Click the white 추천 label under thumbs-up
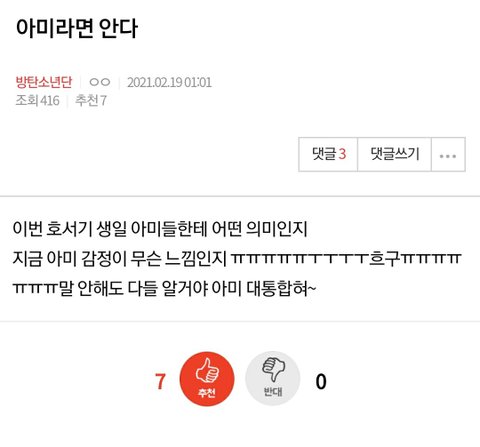Viewport: 480px width, 447px height. tap(207, 393)
